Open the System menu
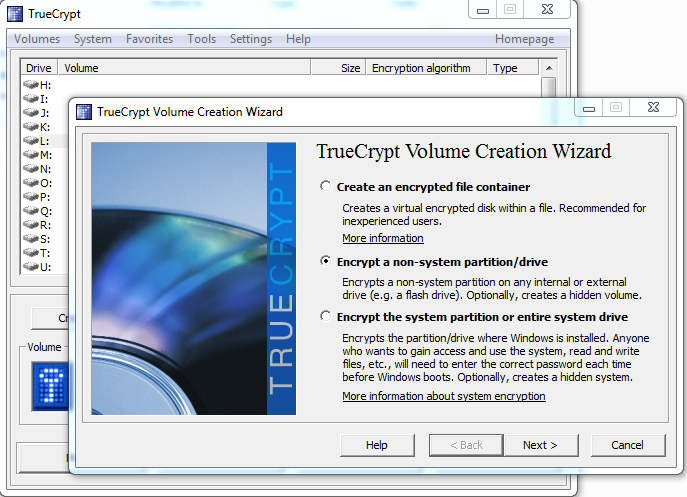Screen dimensions: 687x497 click(x=92, y=39)
